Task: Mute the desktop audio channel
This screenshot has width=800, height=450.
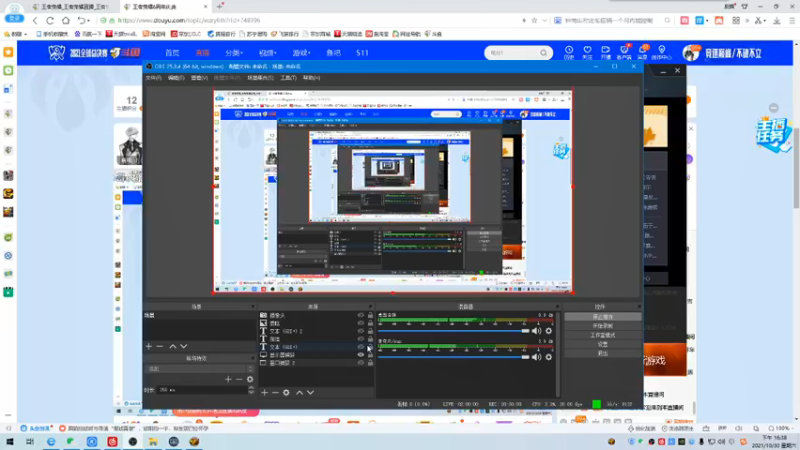Action: tap(536, 331)
